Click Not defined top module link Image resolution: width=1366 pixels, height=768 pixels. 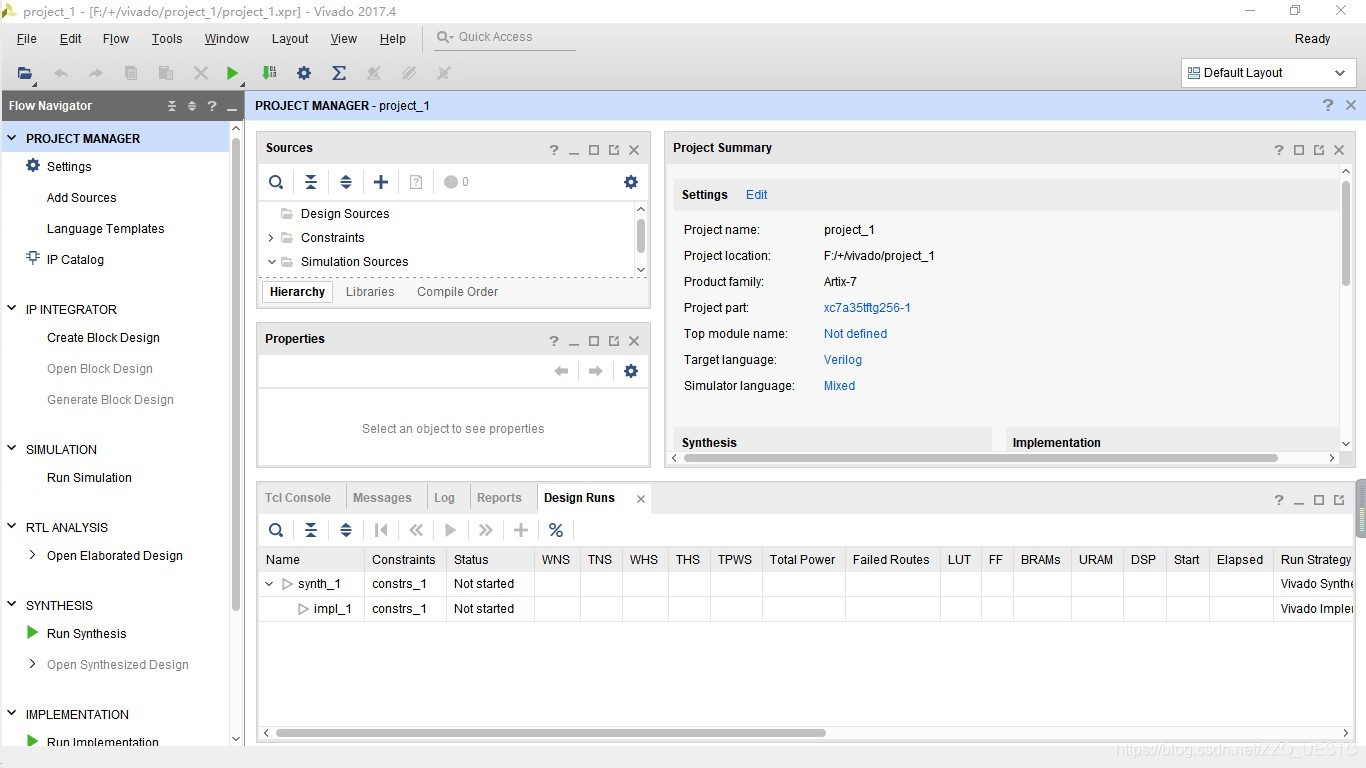[855, 334]
